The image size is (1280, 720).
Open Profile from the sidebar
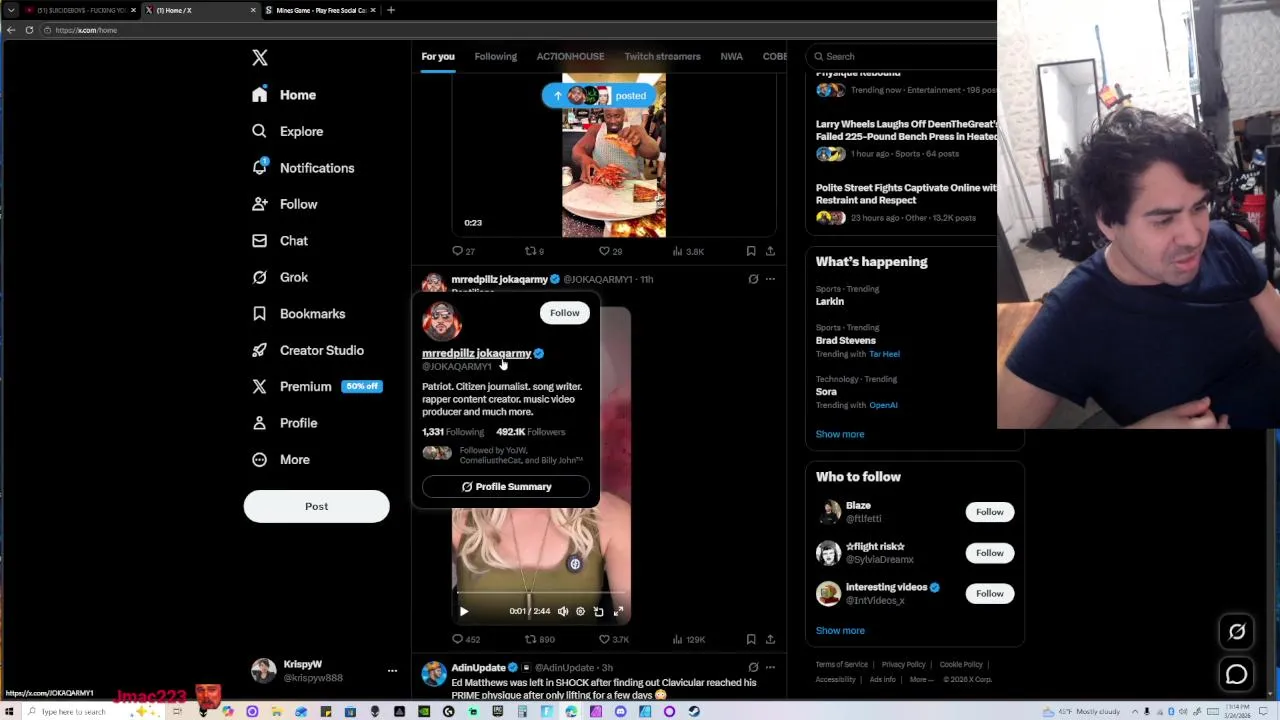(285, 423)
